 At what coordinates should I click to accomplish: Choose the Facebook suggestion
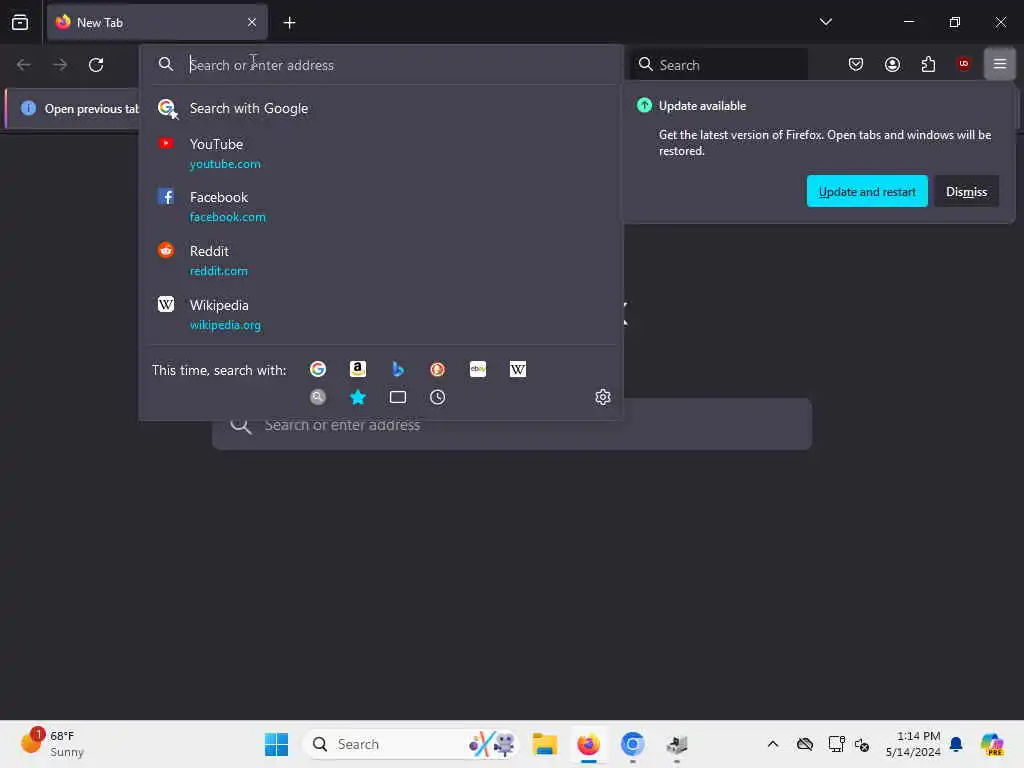[x=382, y=206]
